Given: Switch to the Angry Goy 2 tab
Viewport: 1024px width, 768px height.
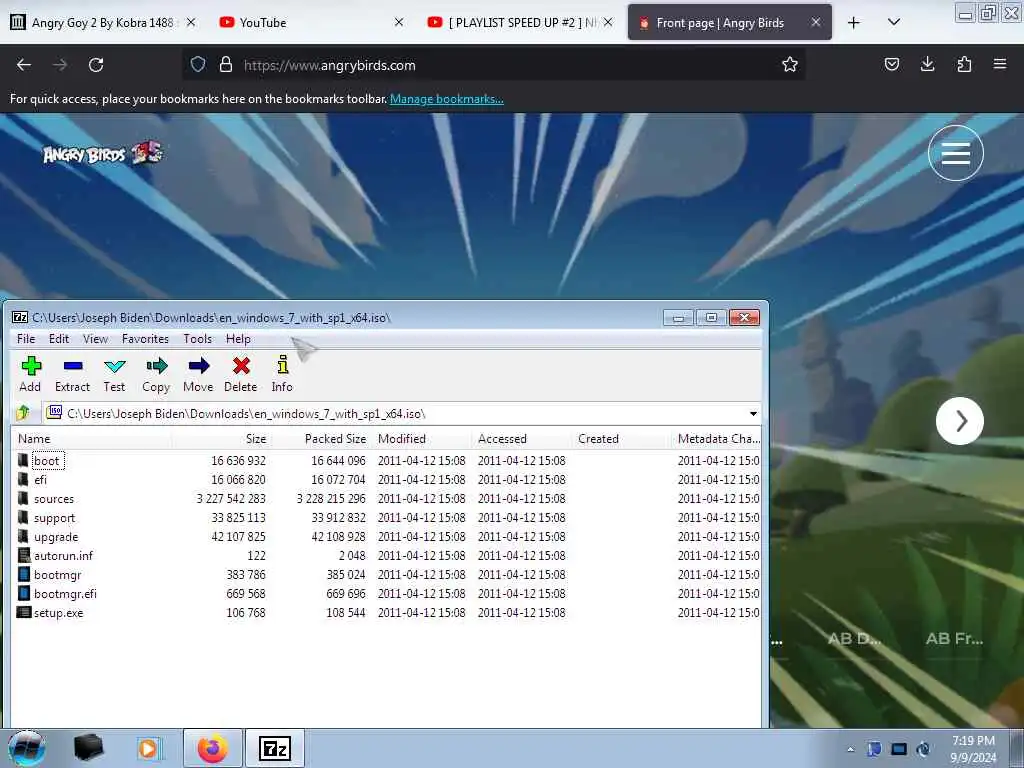Looking at the screenshot, I should click(x=103, y=22).
